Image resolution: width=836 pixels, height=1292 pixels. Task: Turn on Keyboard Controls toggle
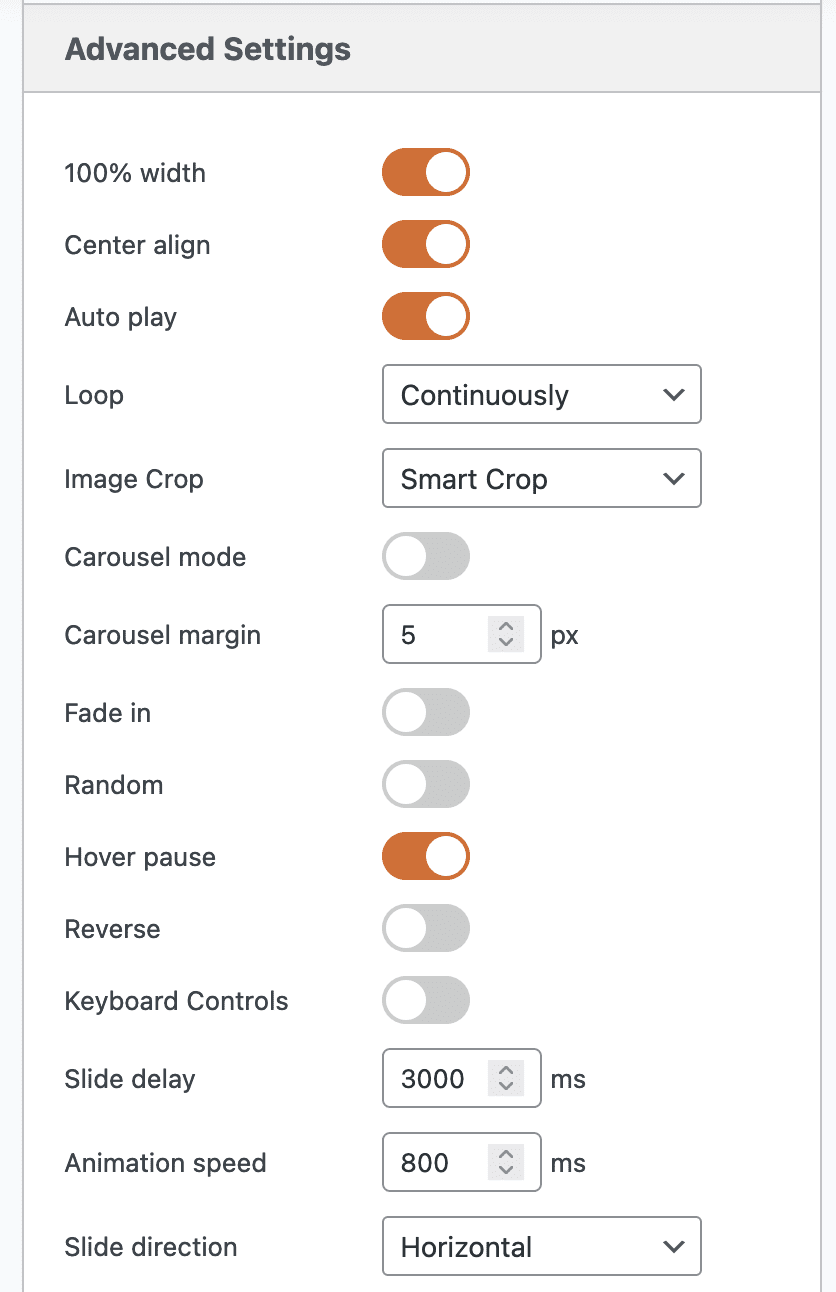tap(425, 1001)
